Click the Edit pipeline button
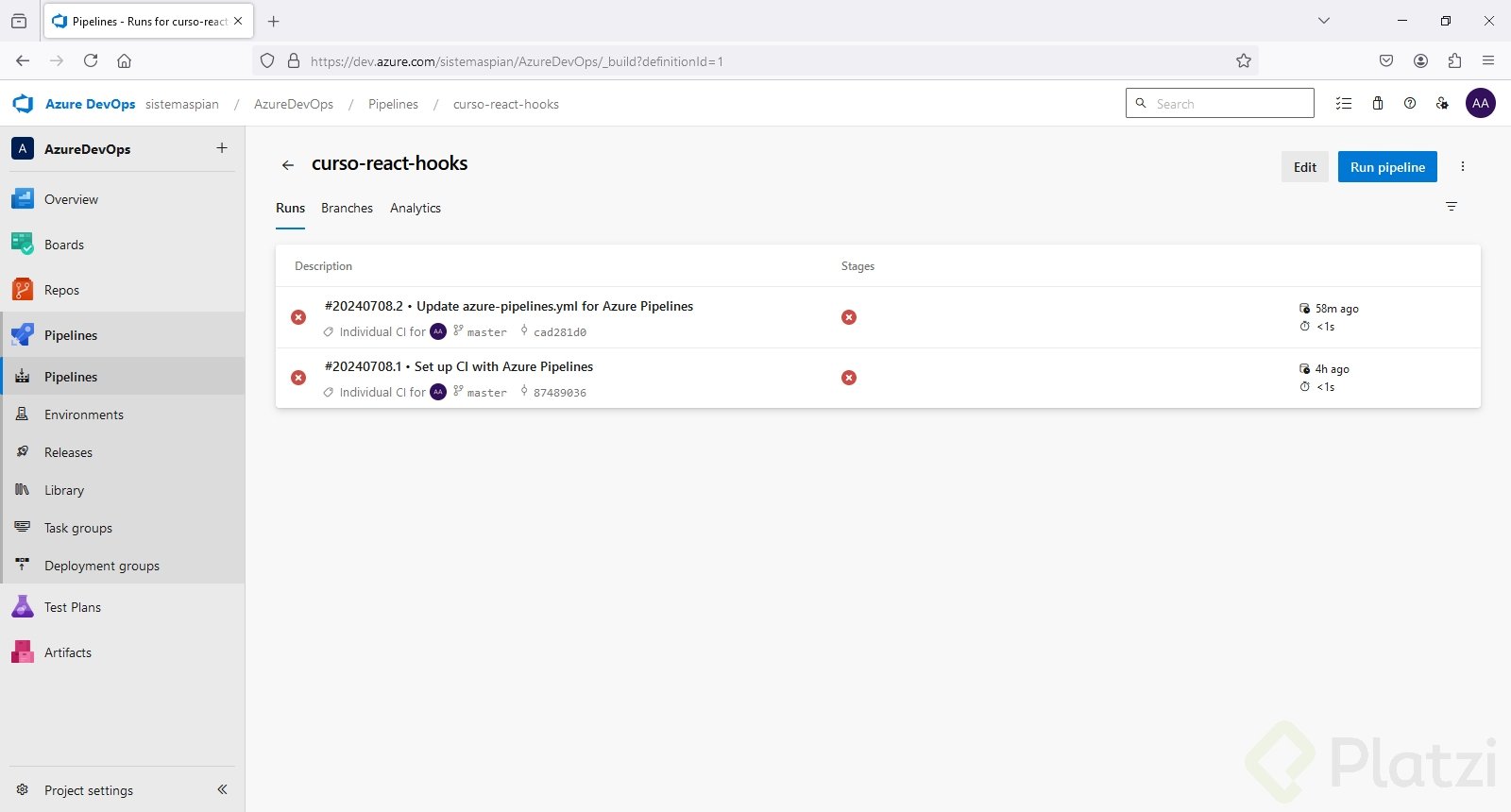Screen dimensions: 1511x812 [1305, 167]
